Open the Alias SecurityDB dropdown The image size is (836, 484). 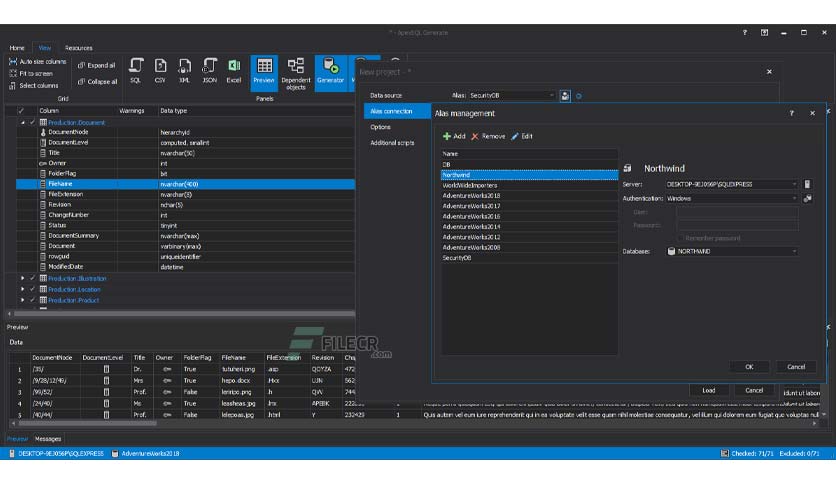click(x=551, y=95)
